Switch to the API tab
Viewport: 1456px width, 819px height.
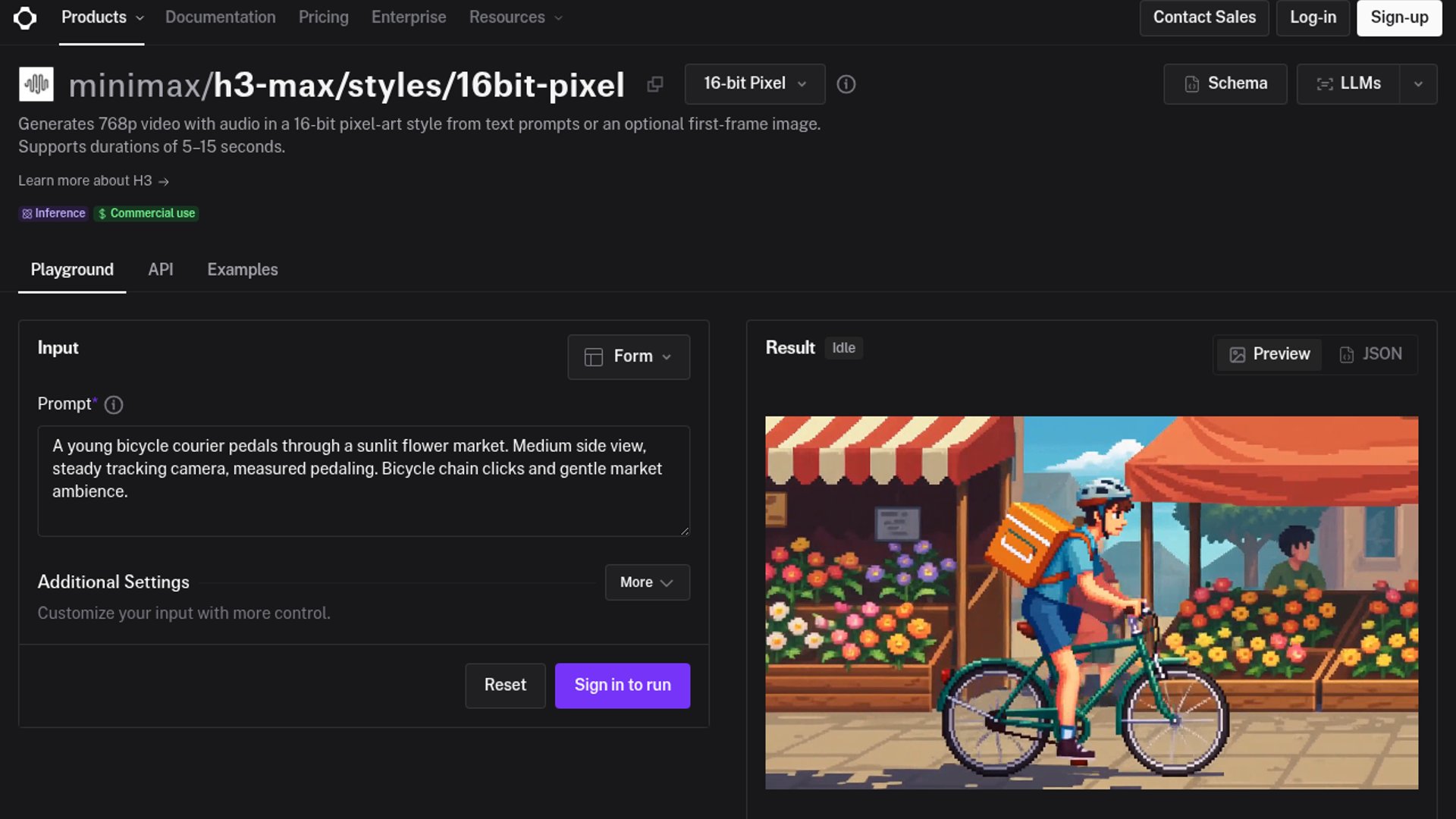(161, 270)
